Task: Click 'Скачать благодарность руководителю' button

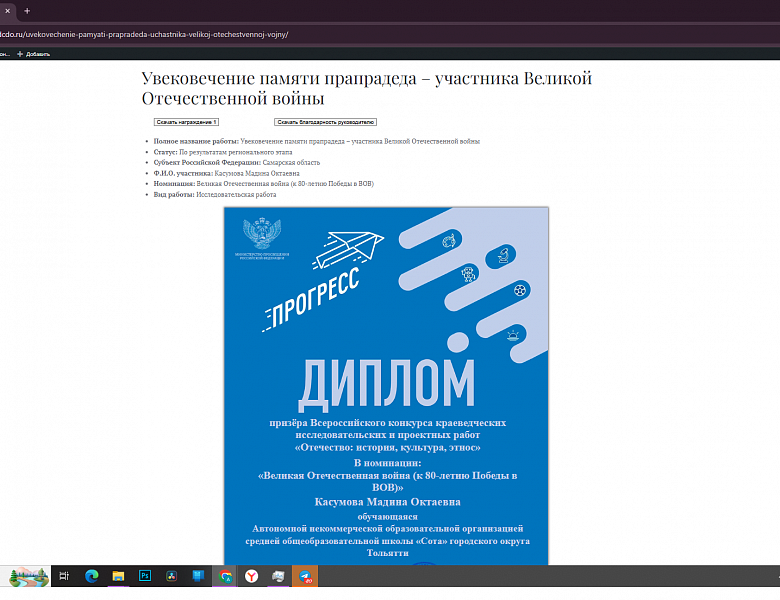Action: click(x=325, y=122)
